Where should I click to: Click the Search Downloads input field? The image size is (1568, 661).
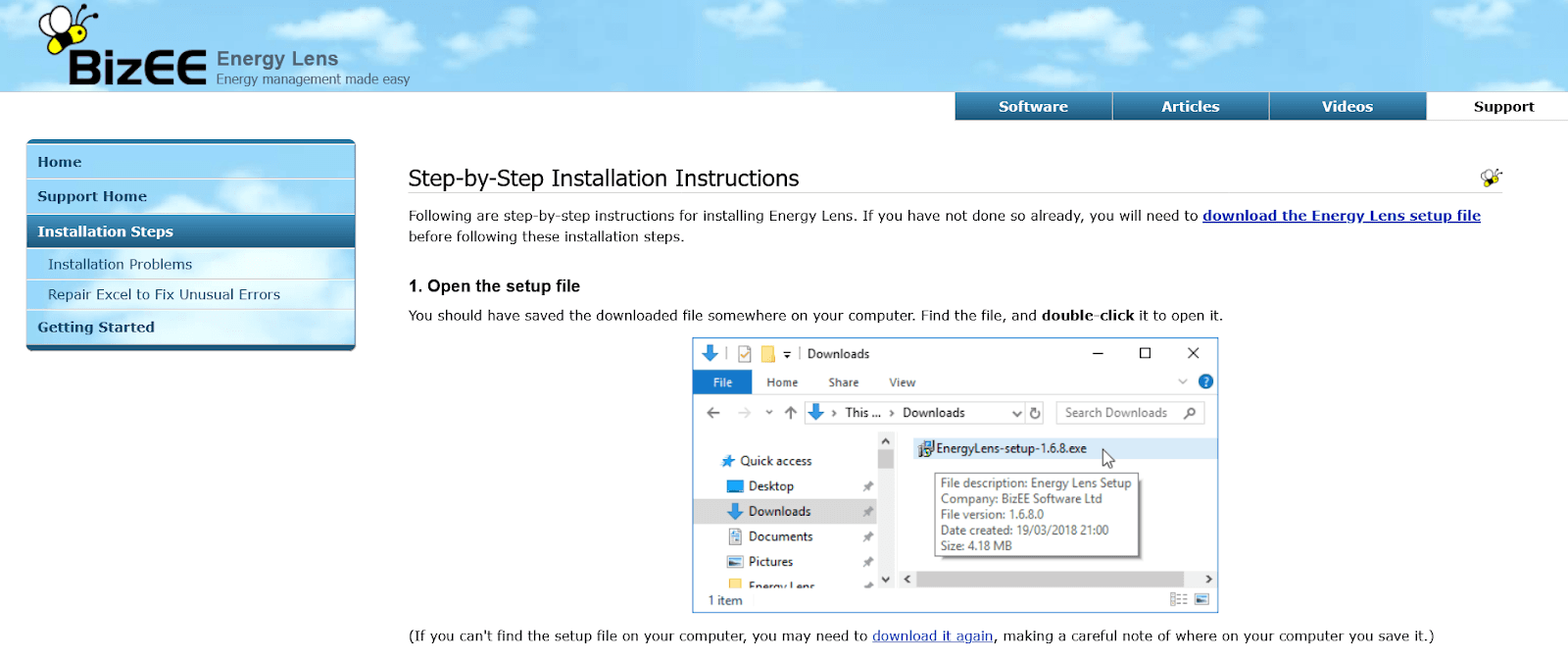[1117, 413]
